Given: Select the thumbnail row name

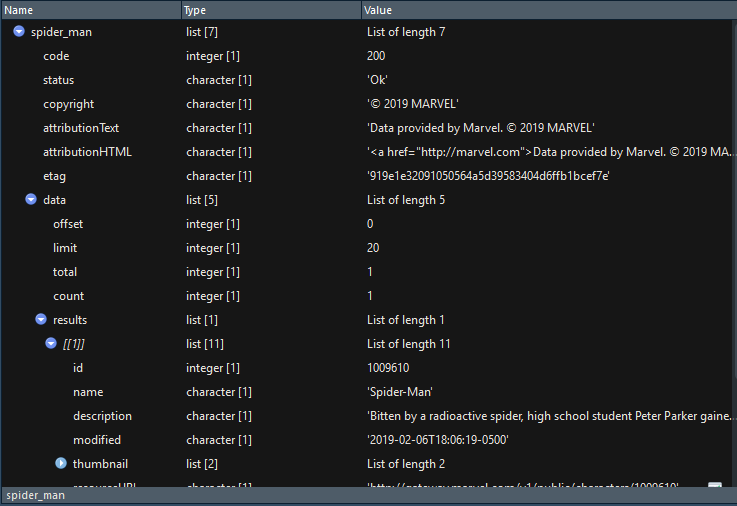Looking at the screenshot, I should [x=100, y=464].
